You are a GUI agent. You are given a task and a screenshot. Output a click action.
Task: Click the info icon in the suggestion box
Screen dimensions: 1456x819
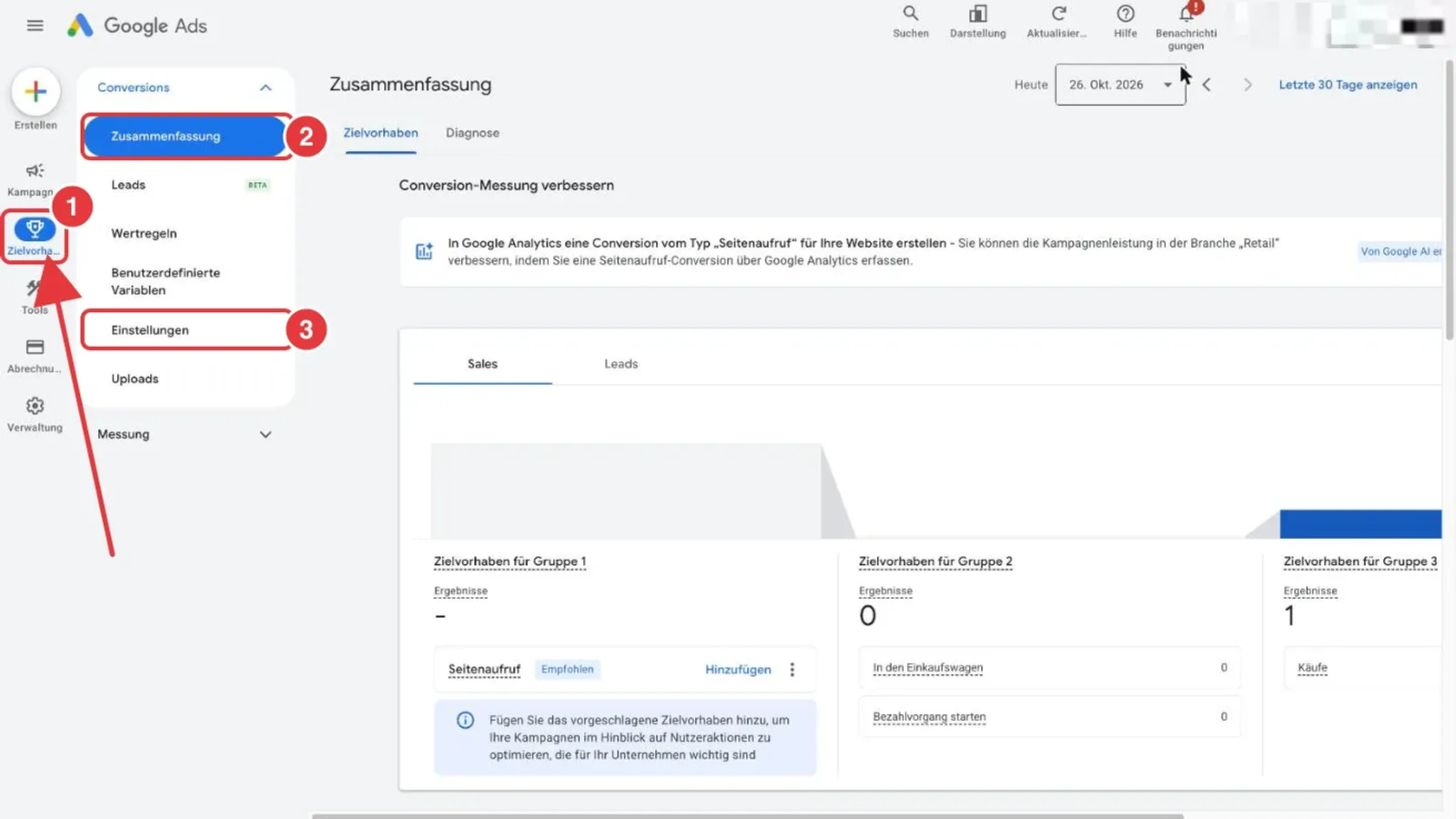point(465,721)
